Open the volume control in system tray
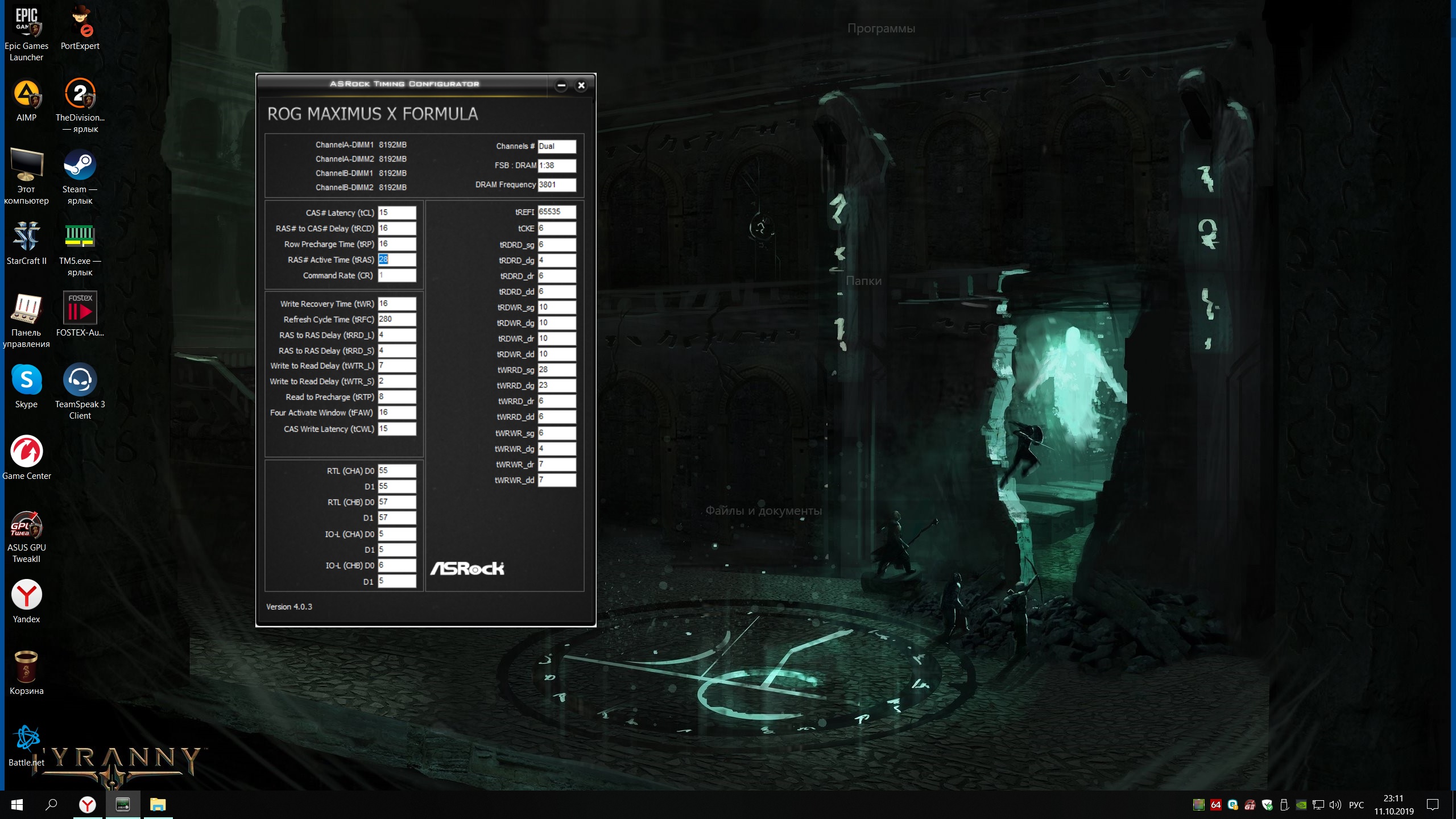 click(x=1335, y=804)
